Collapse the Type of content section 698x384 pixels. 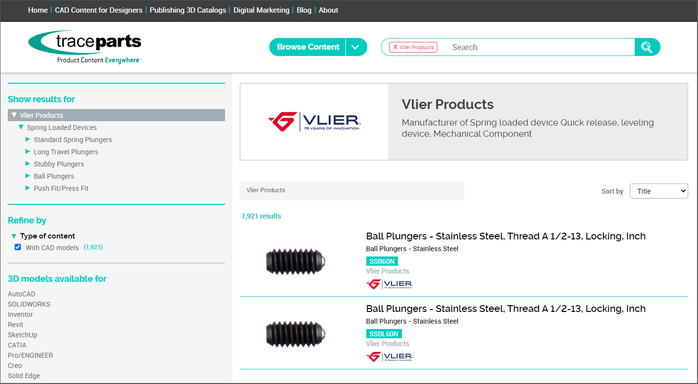point(14,236)
